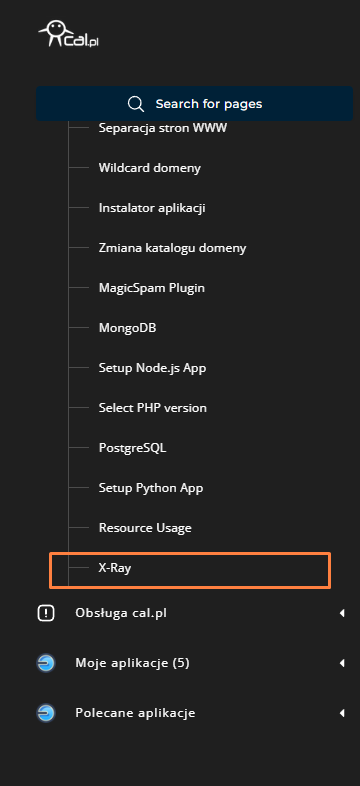Expand the Moje aplikacje section arrow
The height and width of the screenshot is (786, 360).
pyautogui.click(x=342, y=663)
